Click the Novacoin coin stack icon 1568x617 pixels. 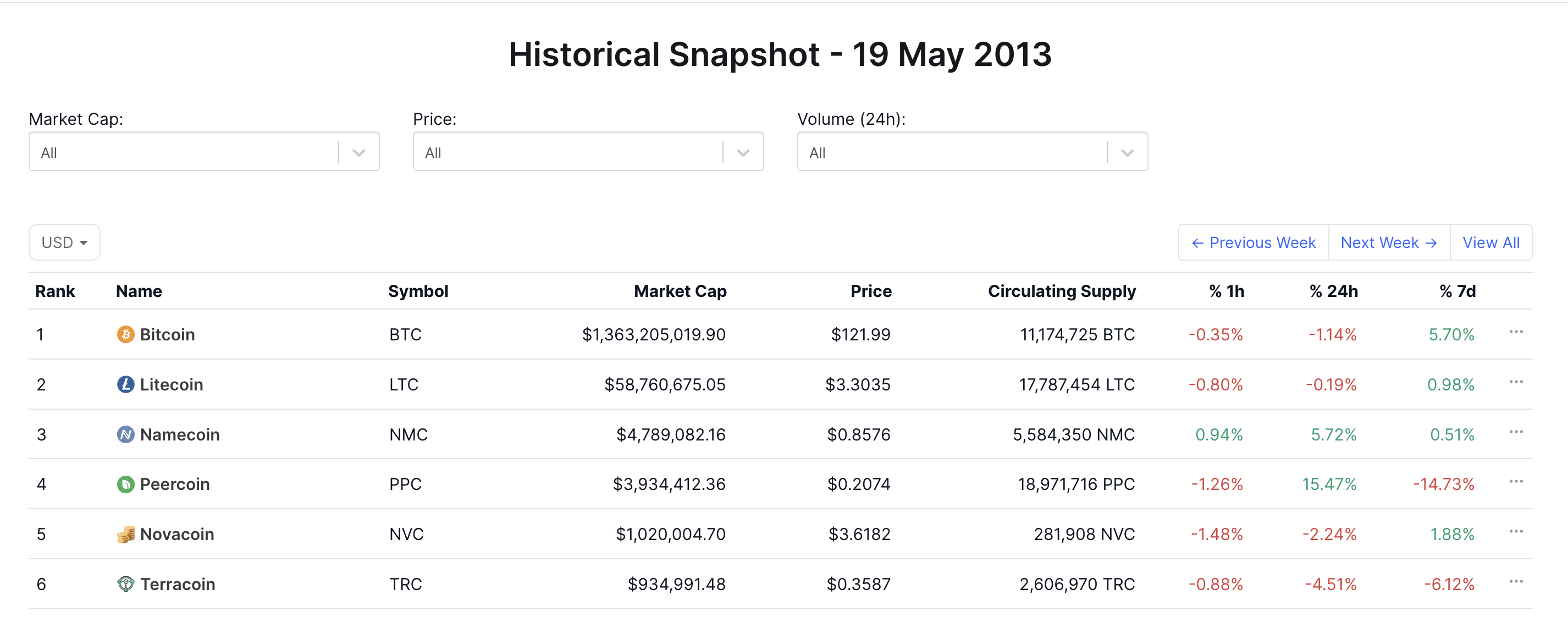(125, 534)
